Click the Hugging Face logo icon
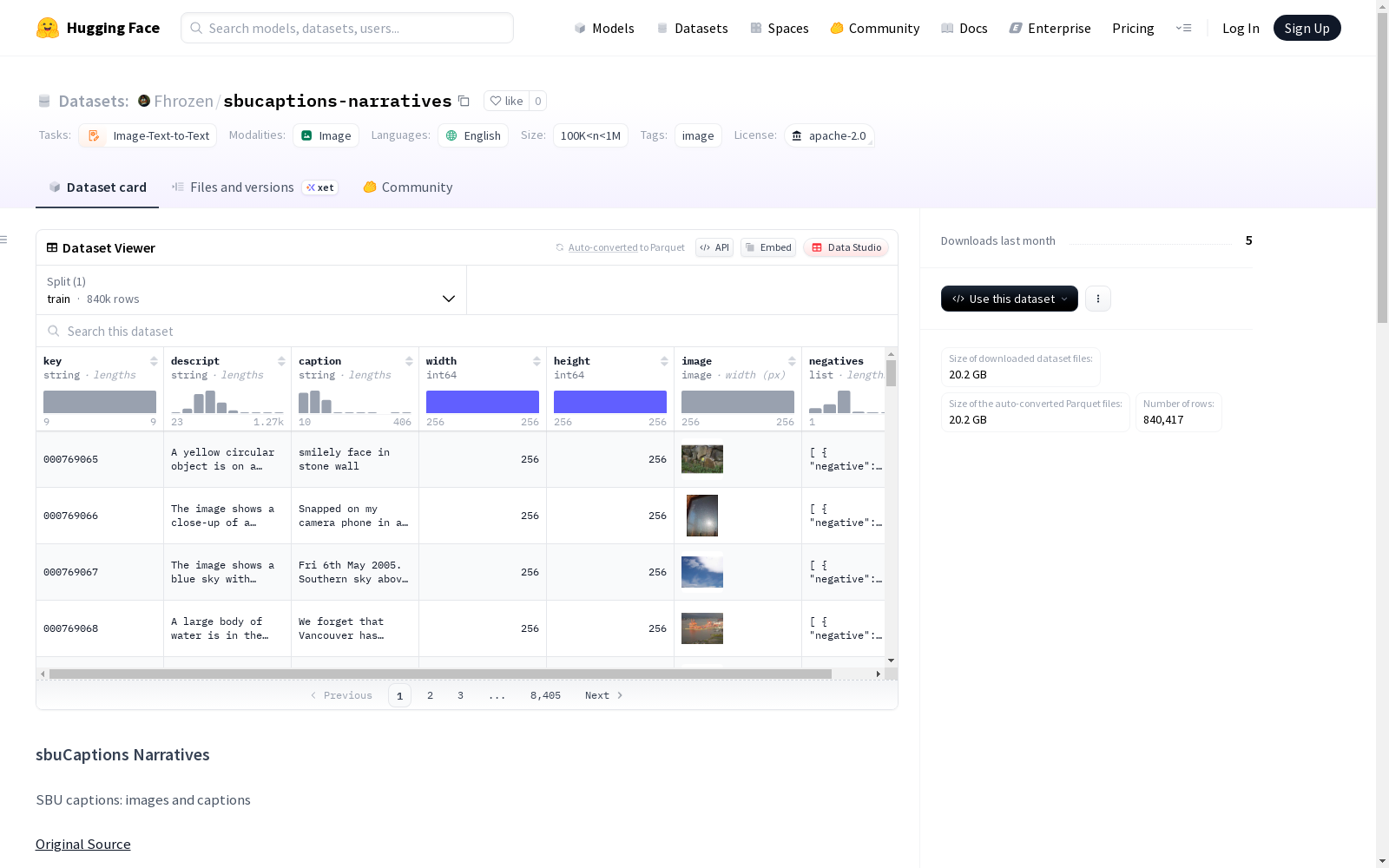The image size is (1389, 868). point(47,28)
